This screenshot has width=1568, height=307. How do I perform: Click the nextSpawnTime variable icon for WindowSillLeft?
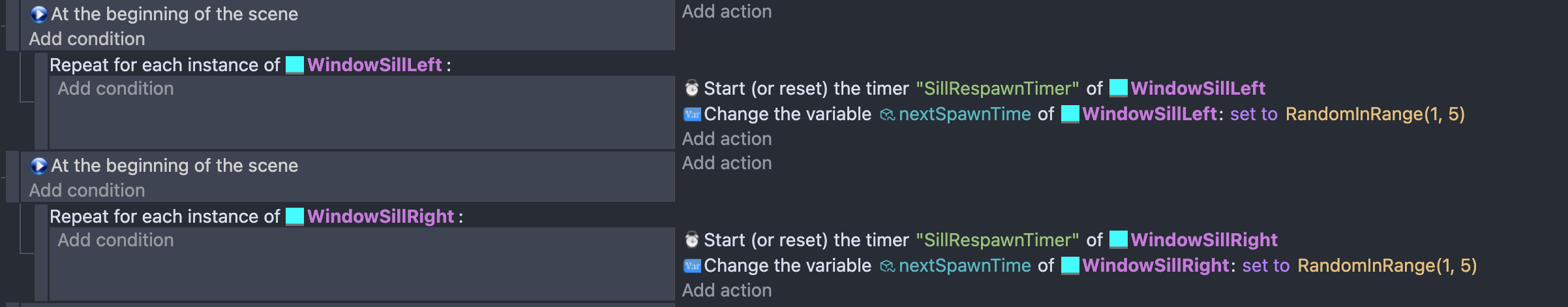tap(887, 114)
